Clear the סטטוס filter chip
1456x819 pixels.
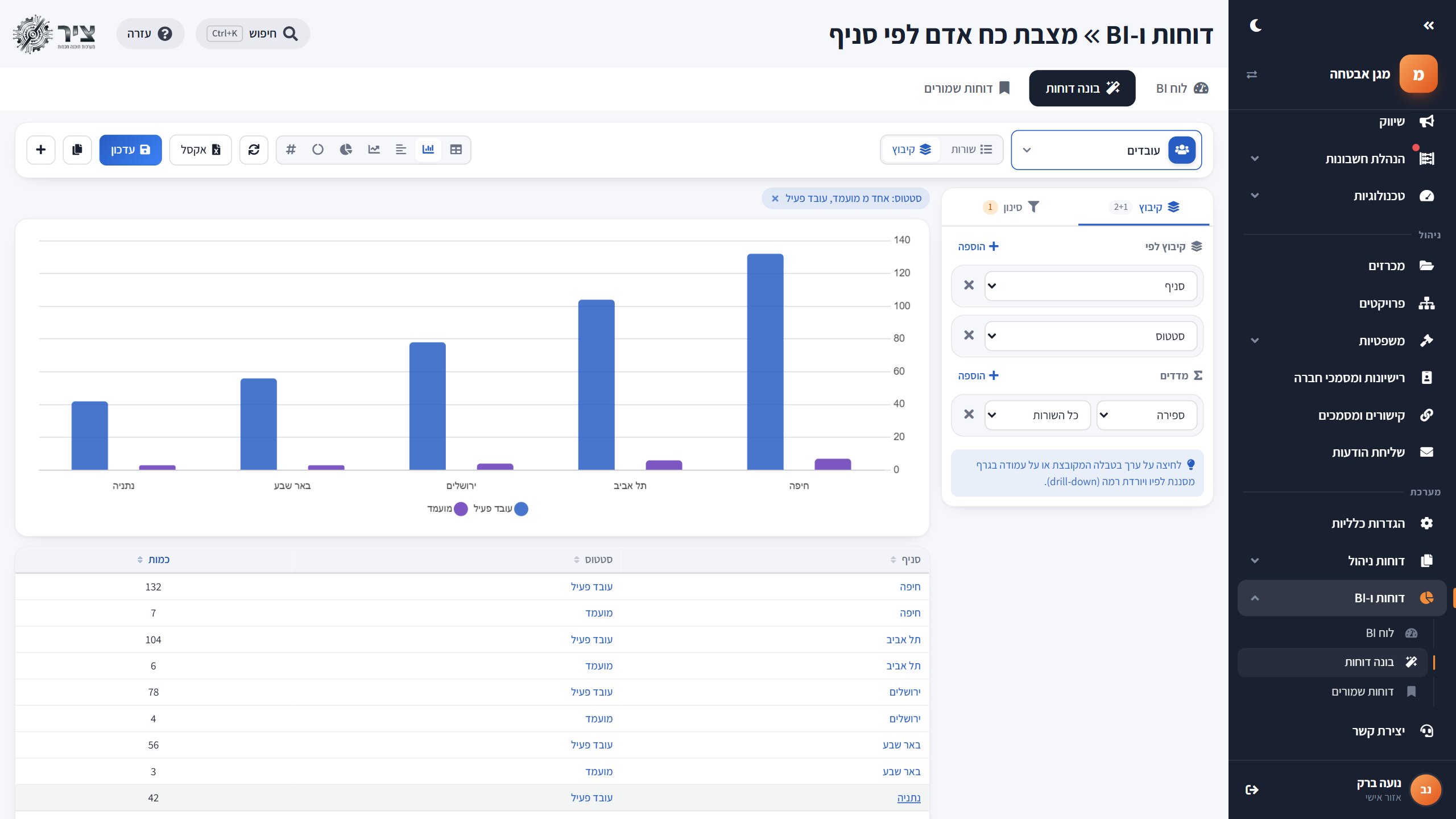775,198
